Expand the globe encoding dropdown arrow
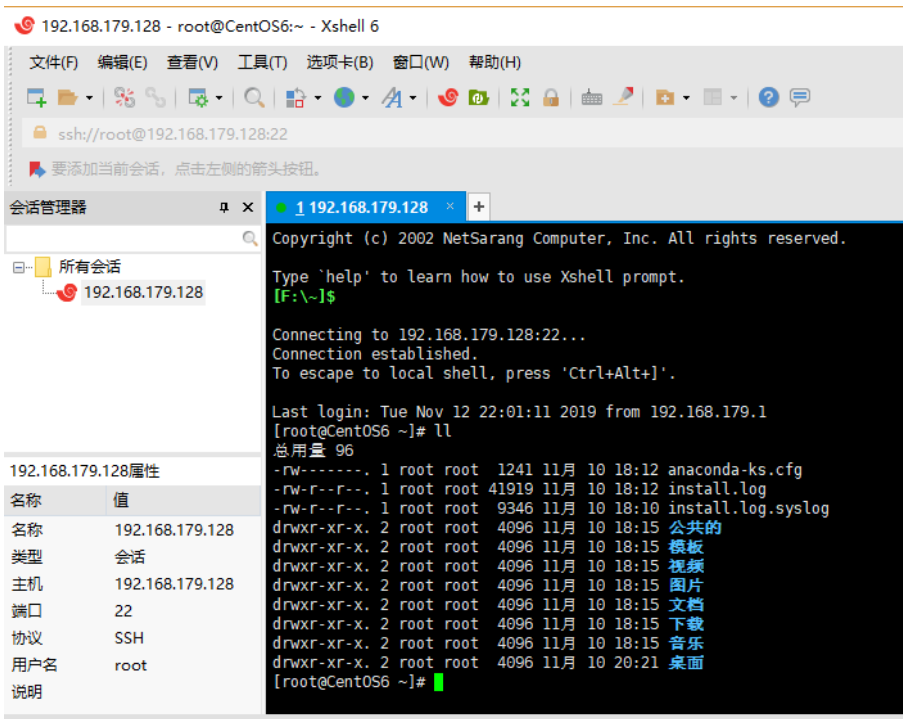The image size is (903, 719). tap(365, 98)
